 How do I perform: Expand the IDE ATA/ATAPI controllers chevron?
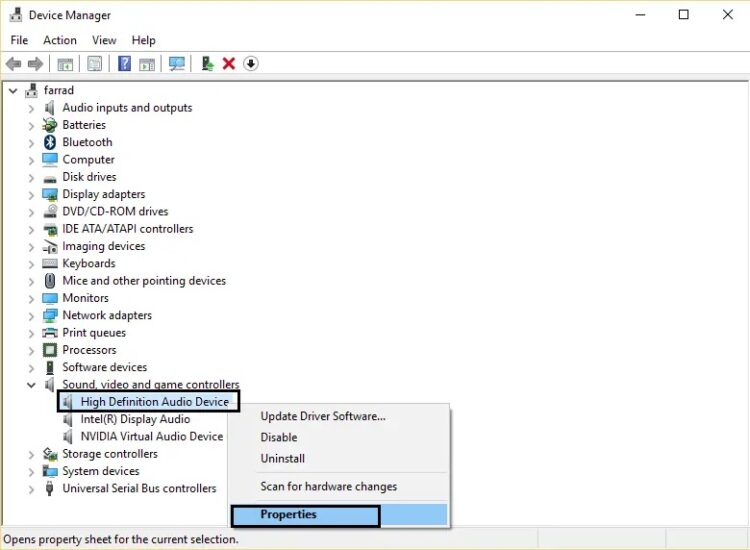32,230
